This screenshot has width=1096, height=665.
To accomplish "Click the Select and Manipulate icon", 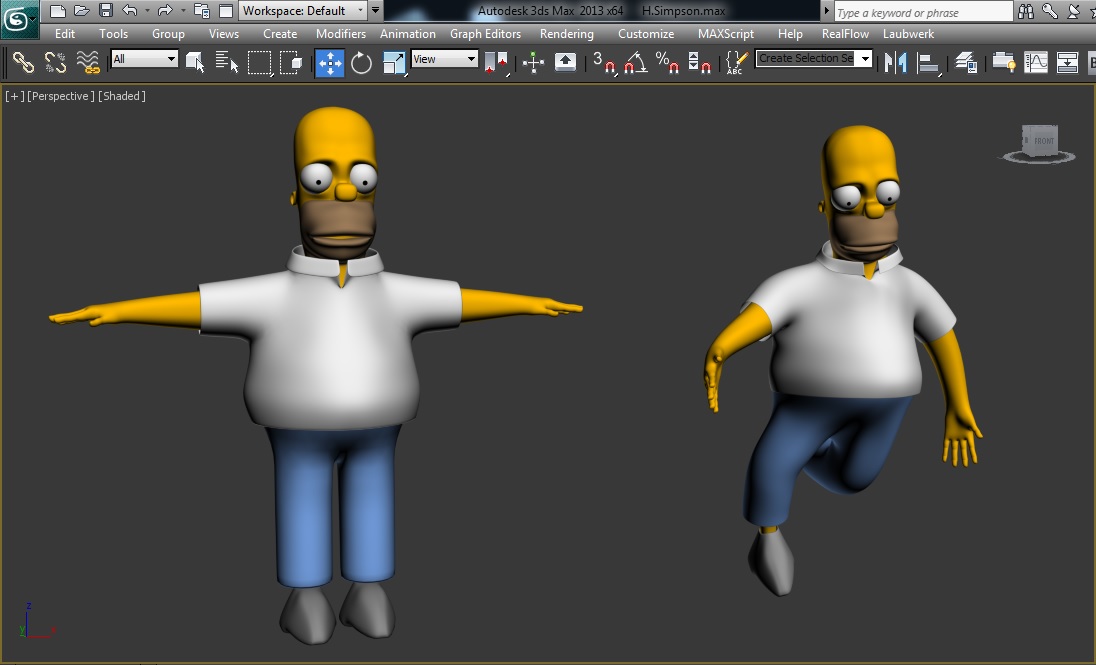I will pos(533,63).
